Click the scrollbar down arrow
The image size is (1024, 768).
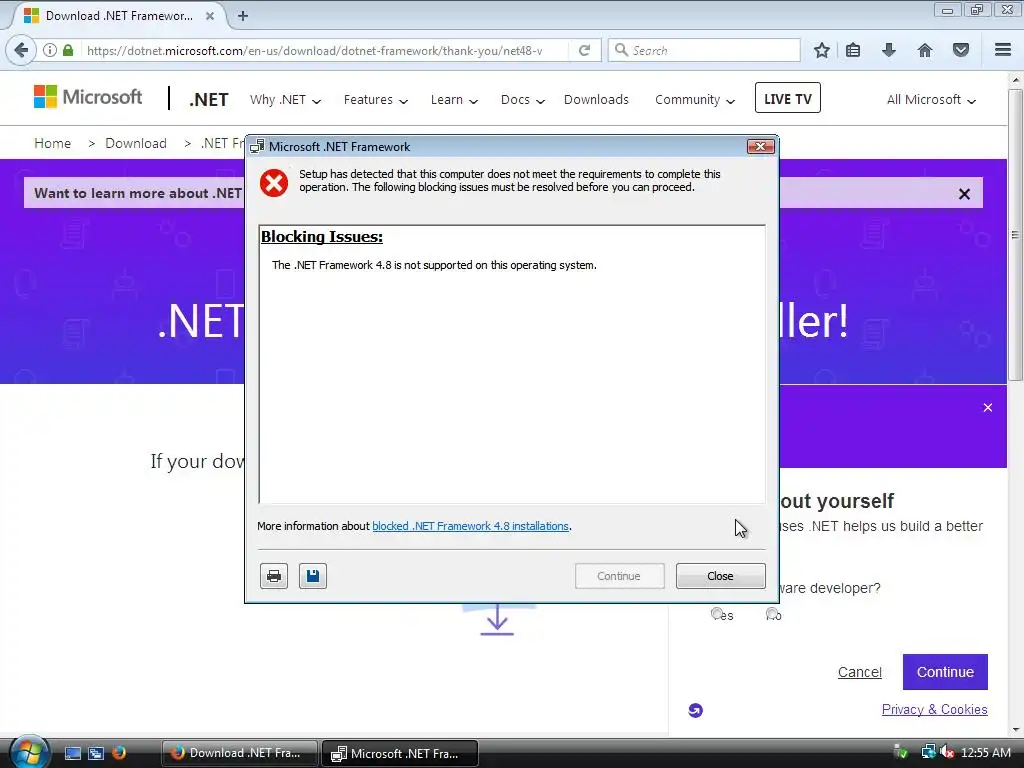1016,729
